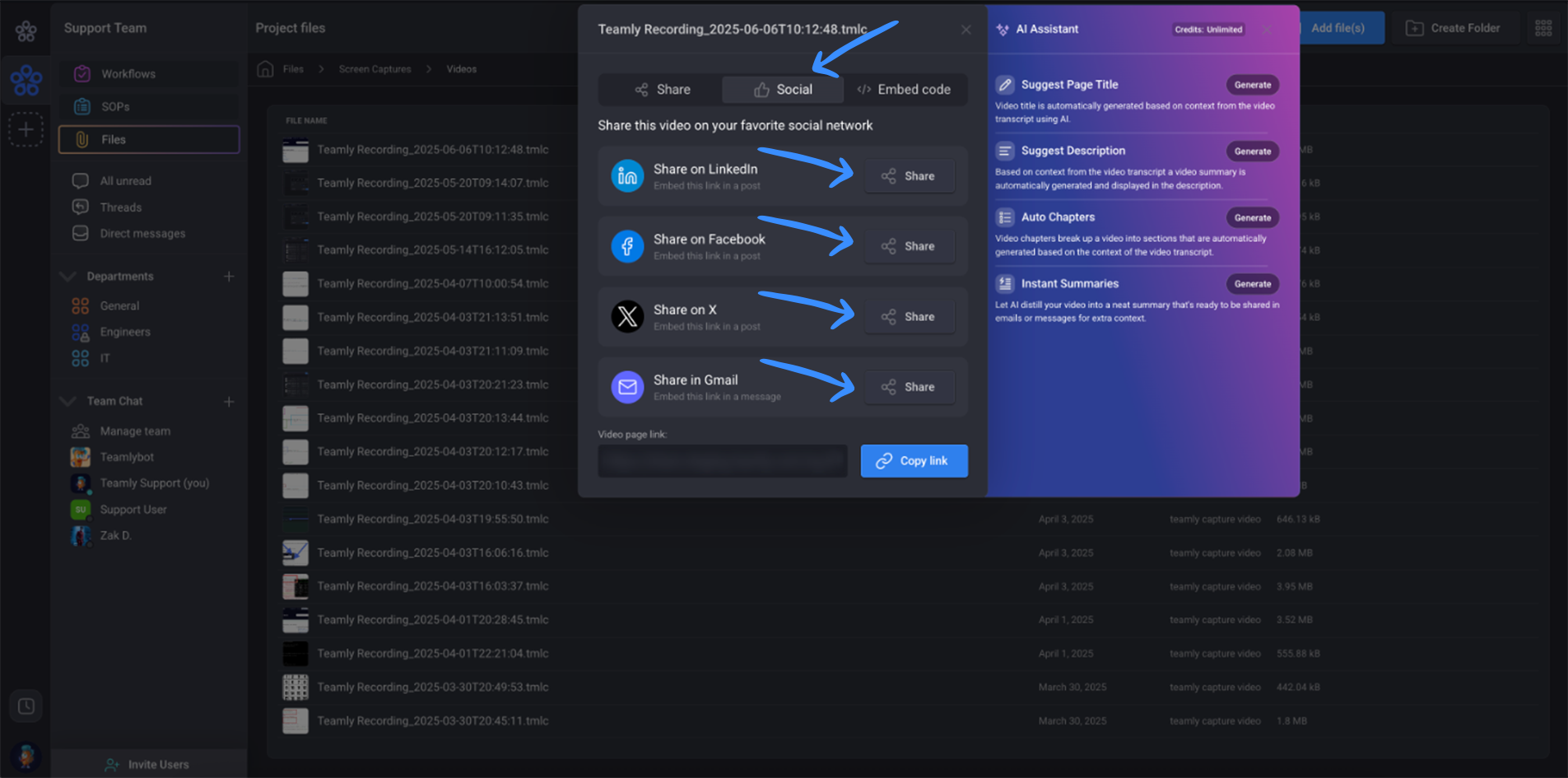The width and height of the screenshot is (1568, 778).
Task: Open Files in the sidebar
Action: pos(148,140)
